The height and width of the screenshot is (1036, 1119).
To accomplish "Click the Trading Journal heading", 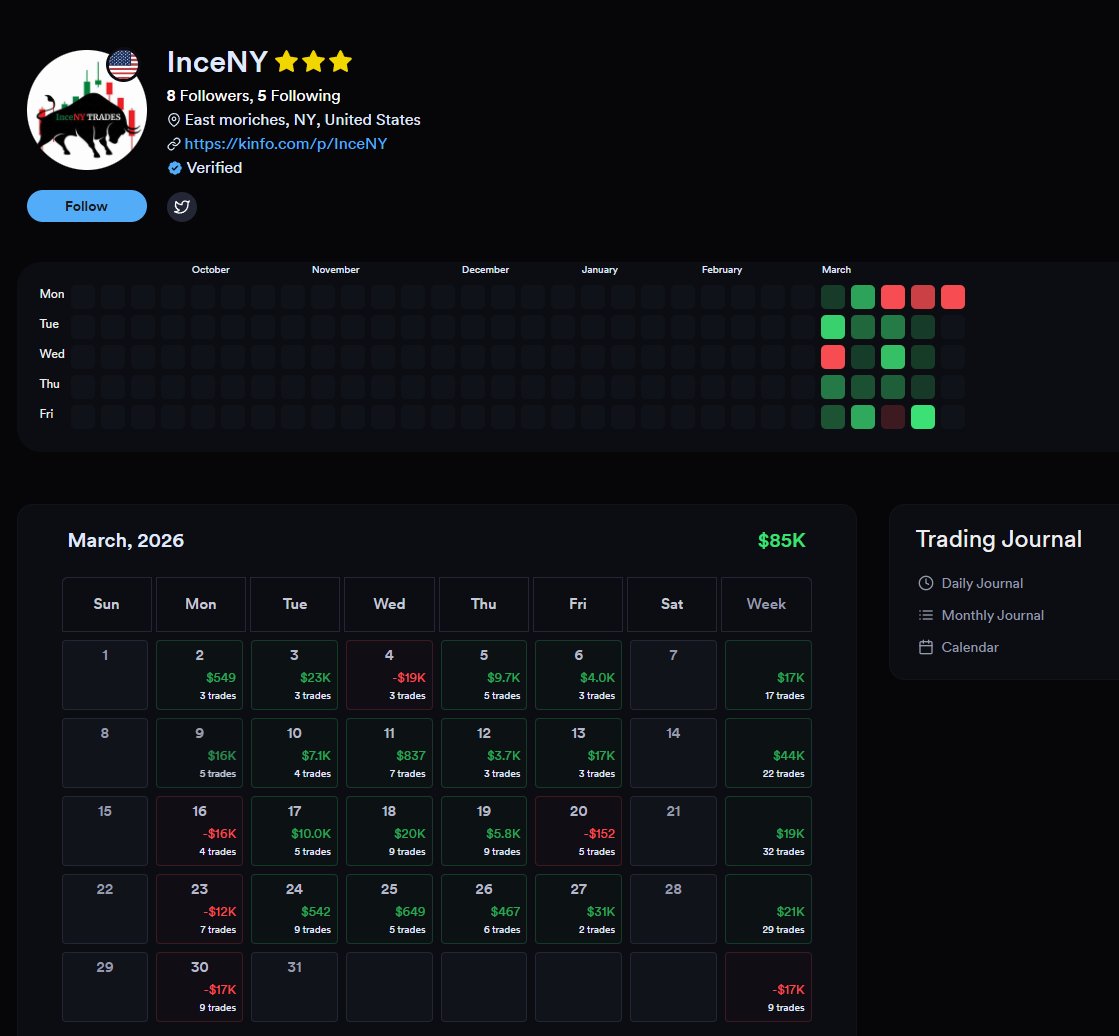I will click(x=998, y=539).
